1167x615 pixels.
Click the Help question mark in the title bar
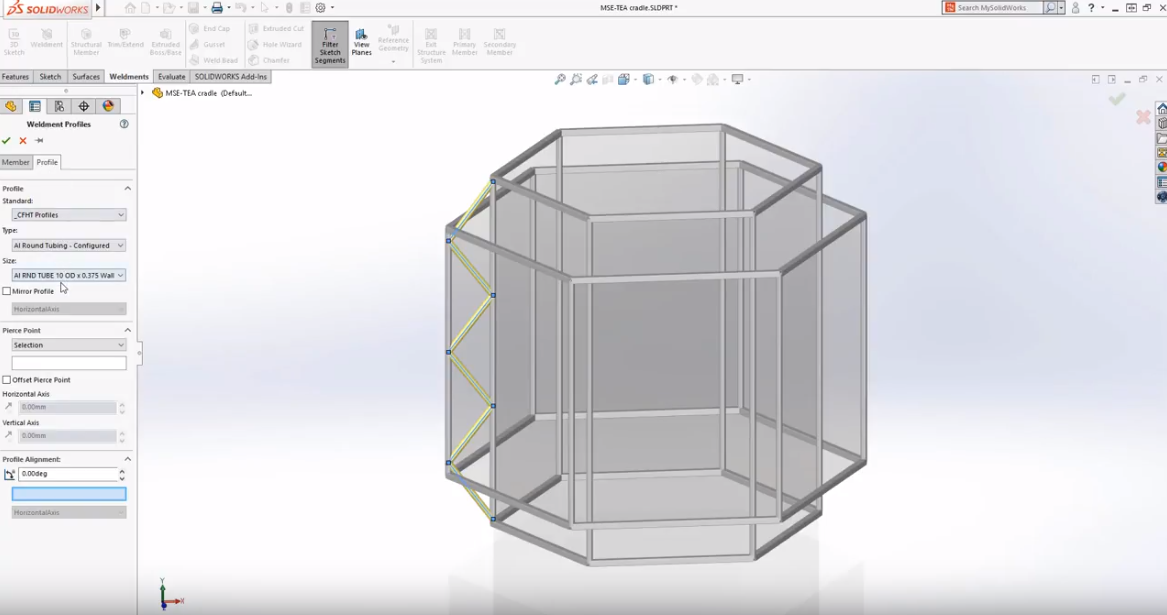click(1091, 7)
